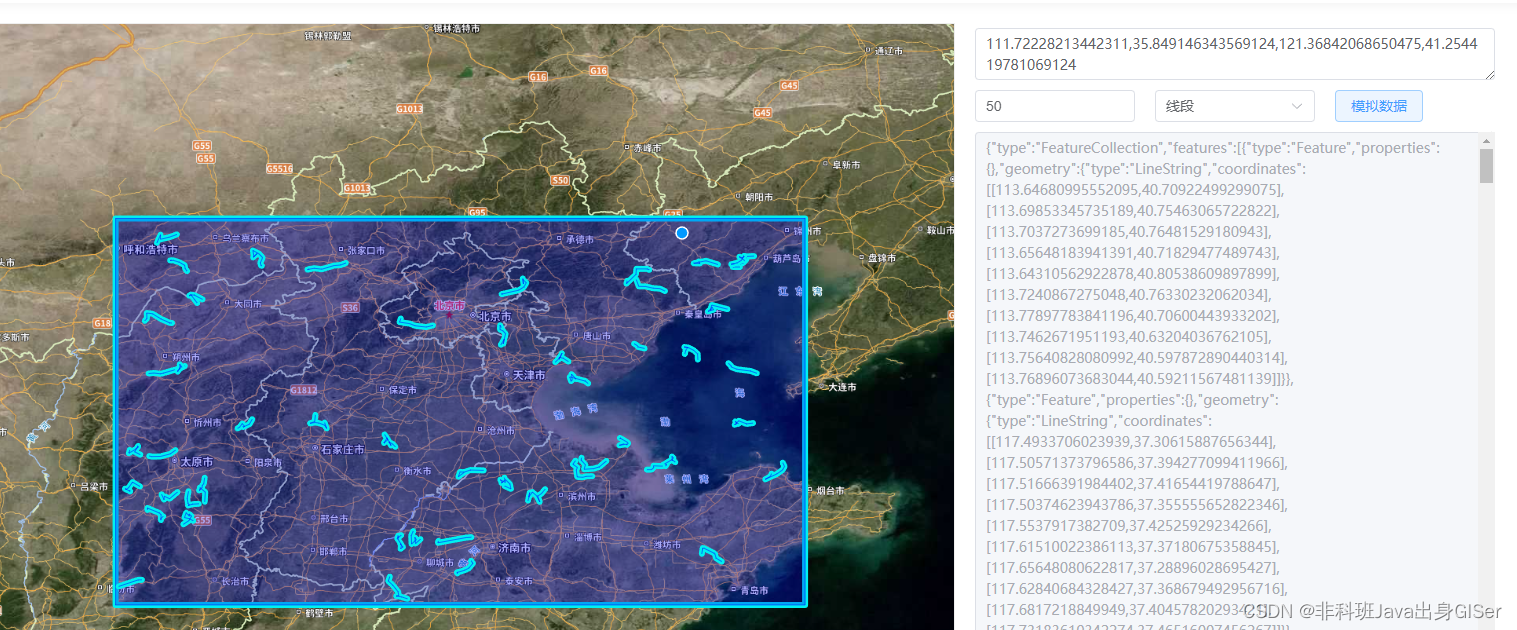Open the 线段 geometry type dropdown

pyautogui.click(x=1234, y=106)
